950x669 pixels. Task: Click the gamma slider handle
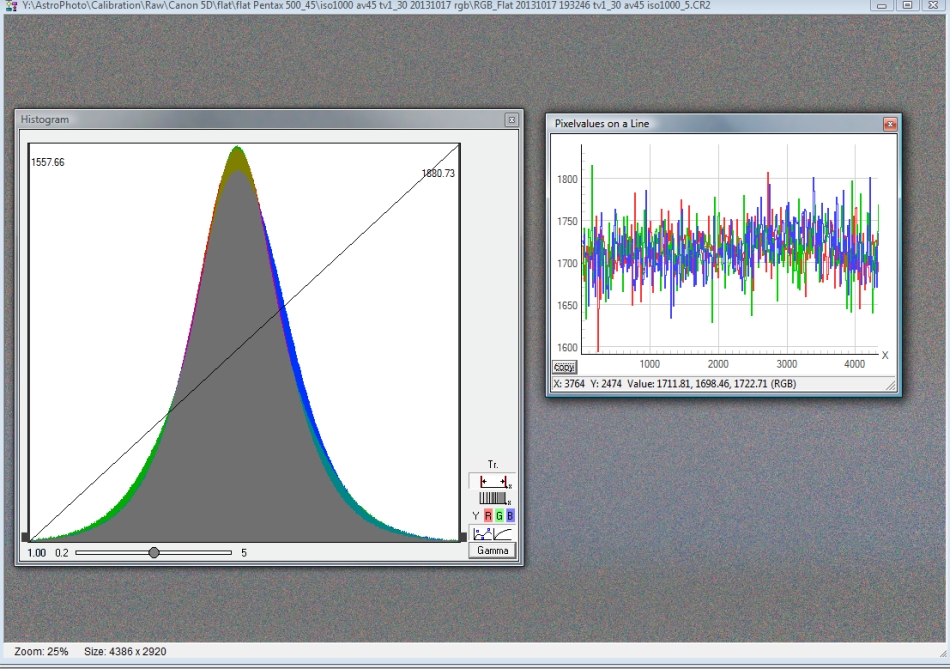(x=154, y=552)
